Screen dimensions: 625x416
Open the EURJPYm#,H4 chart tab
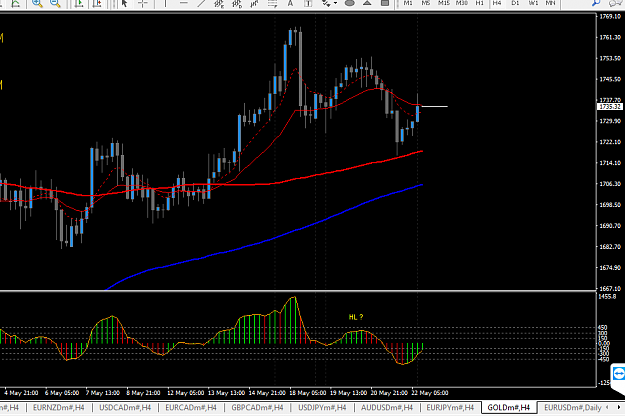[x=450, y=408]
